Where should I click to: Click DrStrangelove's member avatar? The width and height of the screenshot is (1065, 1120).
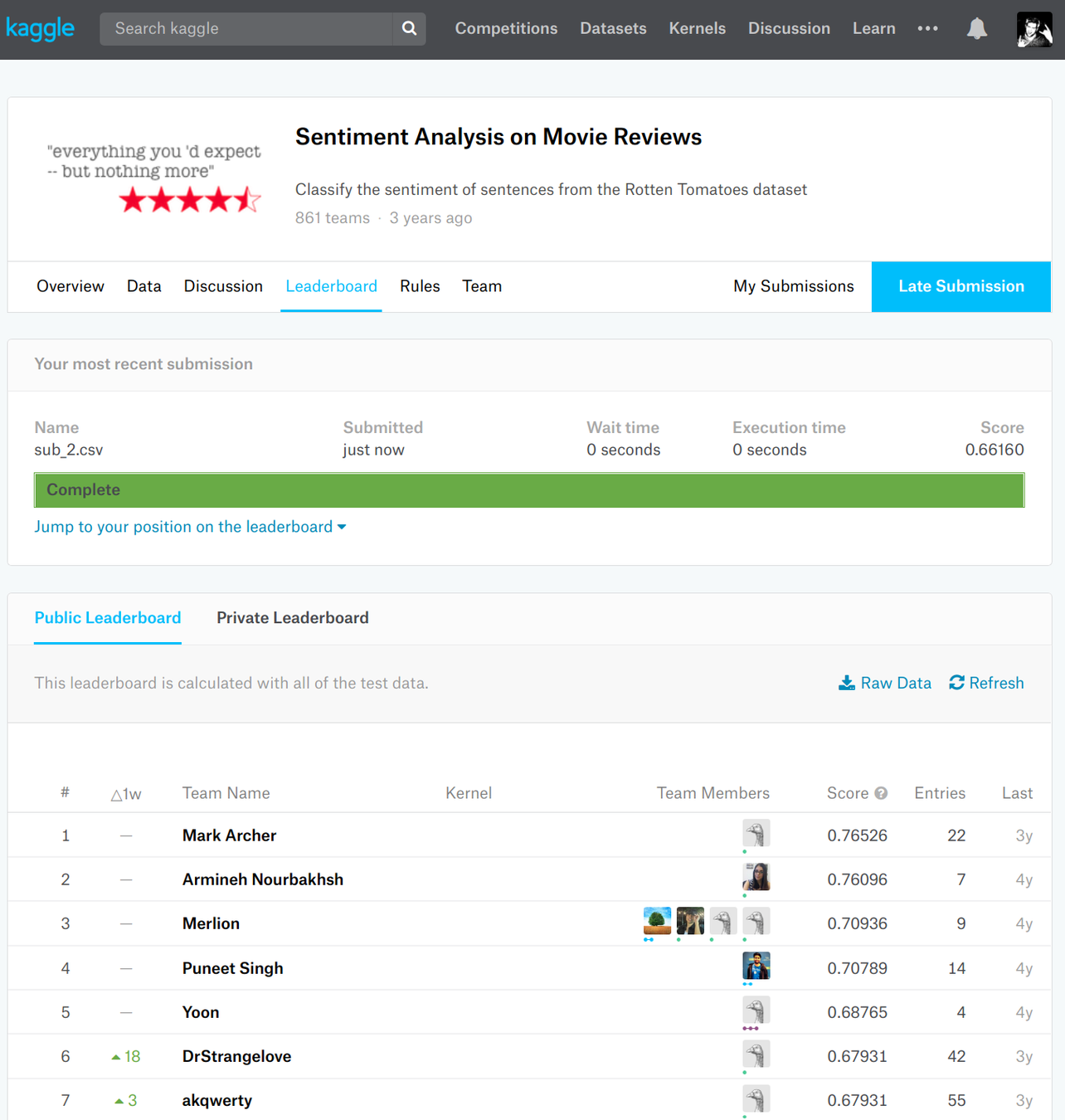coord(756,1054)
